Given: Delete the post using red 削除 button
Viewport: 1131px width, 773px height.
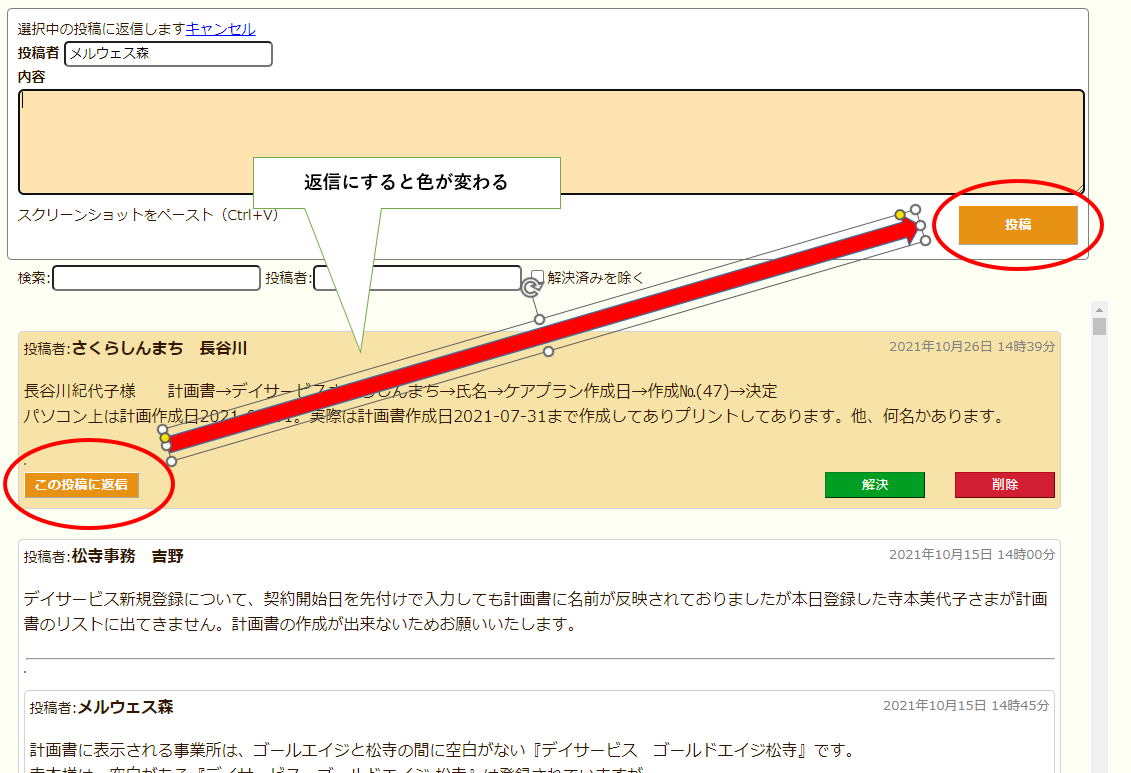Looking at the screenshot, I should [1004, 485].
